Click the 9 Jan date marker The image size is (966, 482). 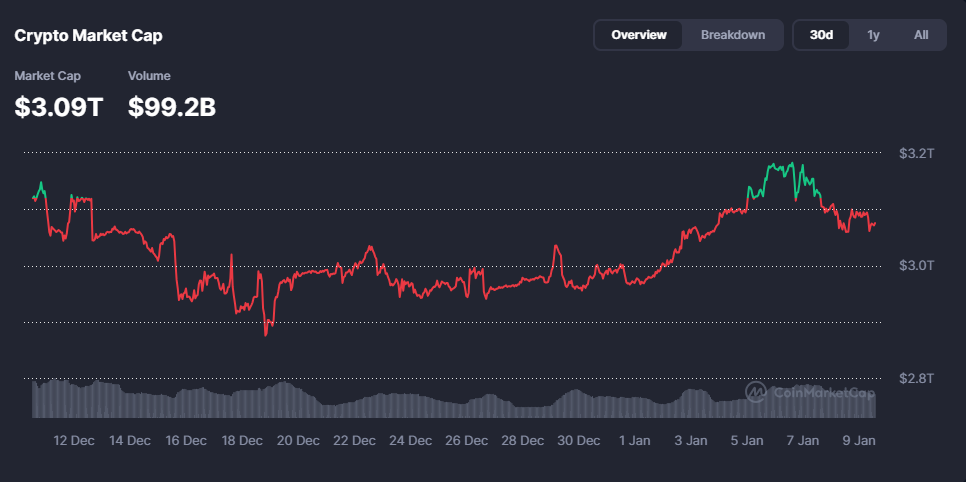859,441
